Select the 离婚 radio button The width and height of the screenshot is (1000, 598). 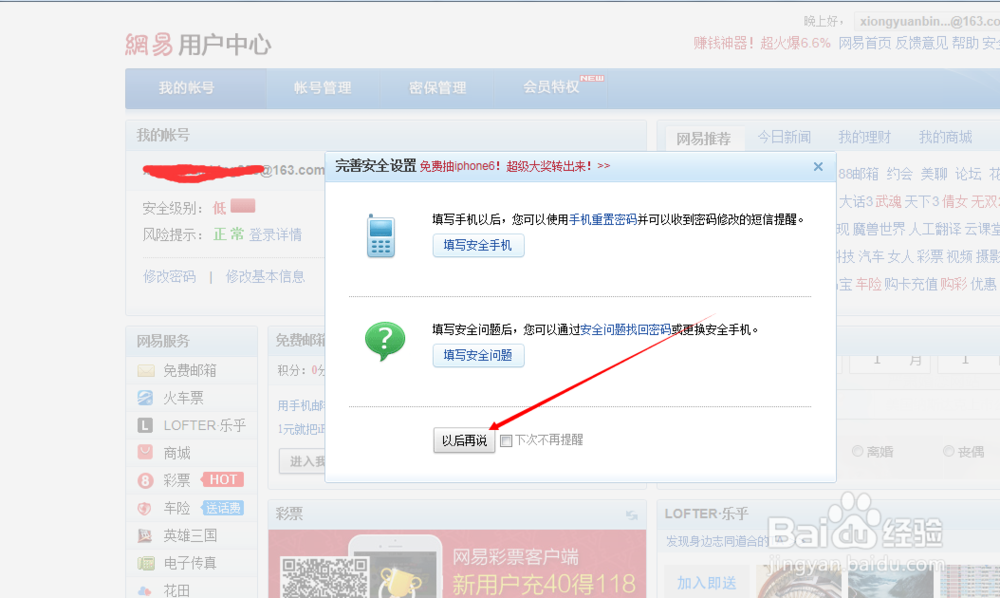coord(857,451)
